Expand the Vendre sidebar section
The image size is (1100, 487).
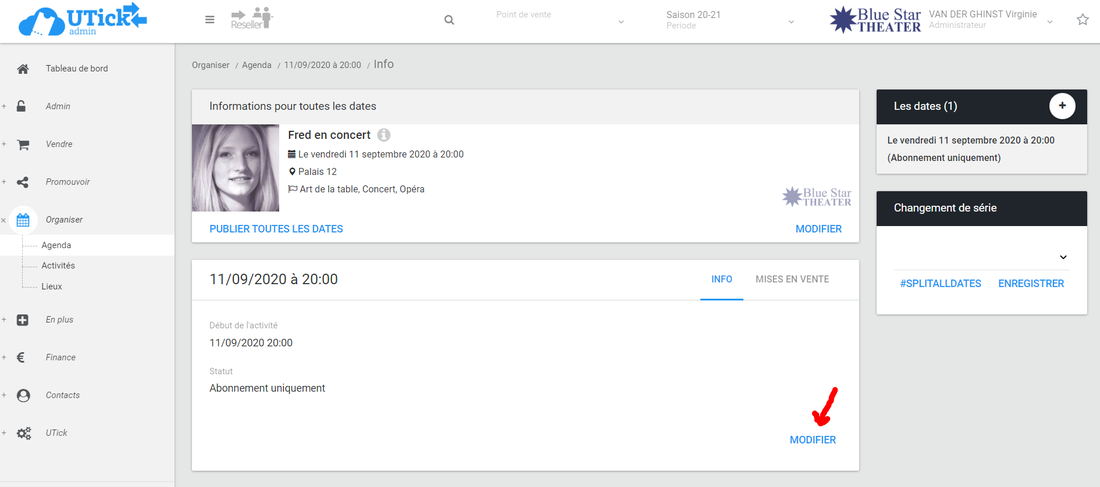coord(59,144)
